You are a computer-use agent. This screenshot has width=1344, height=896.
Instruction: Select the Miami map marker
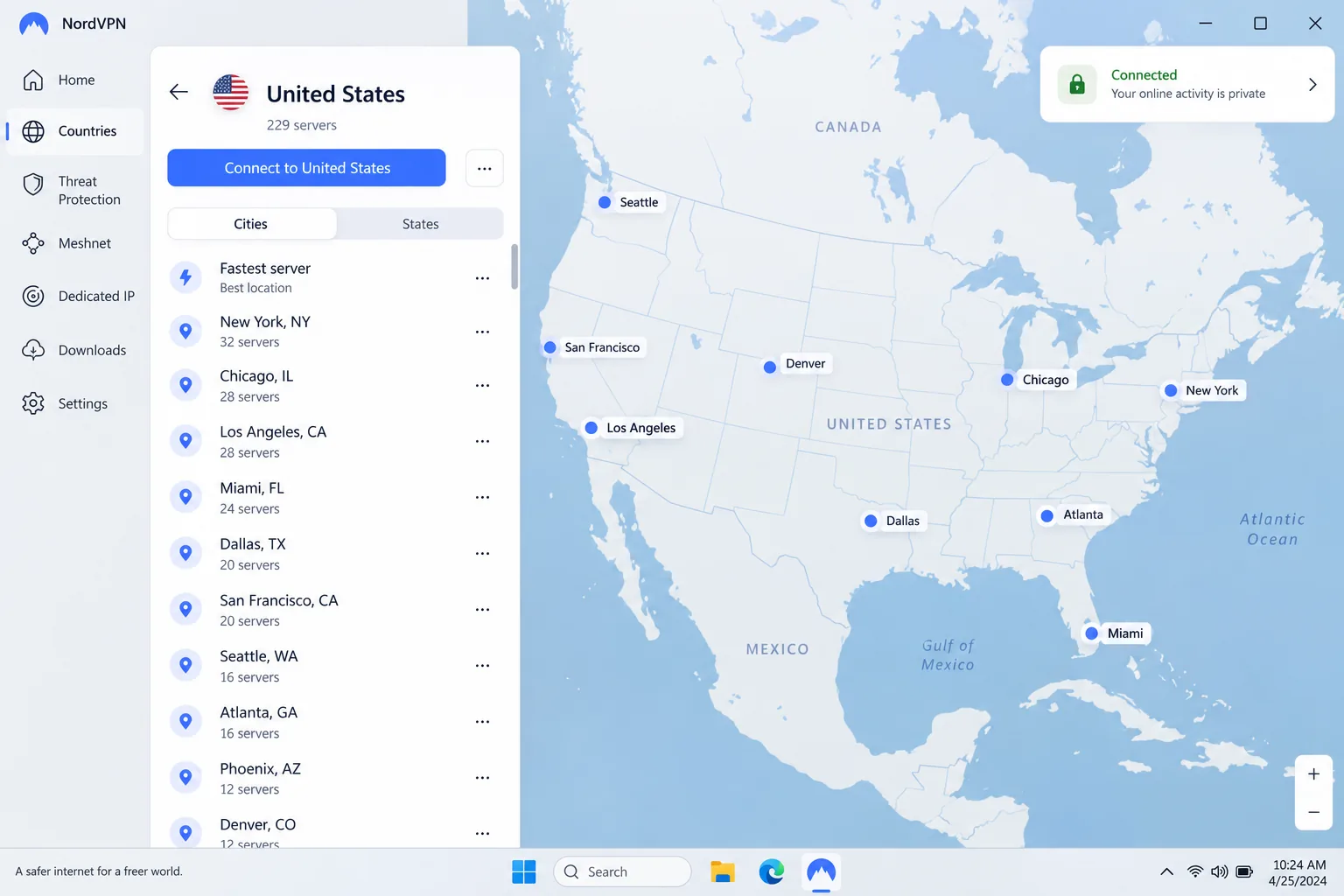point(1091,633)
